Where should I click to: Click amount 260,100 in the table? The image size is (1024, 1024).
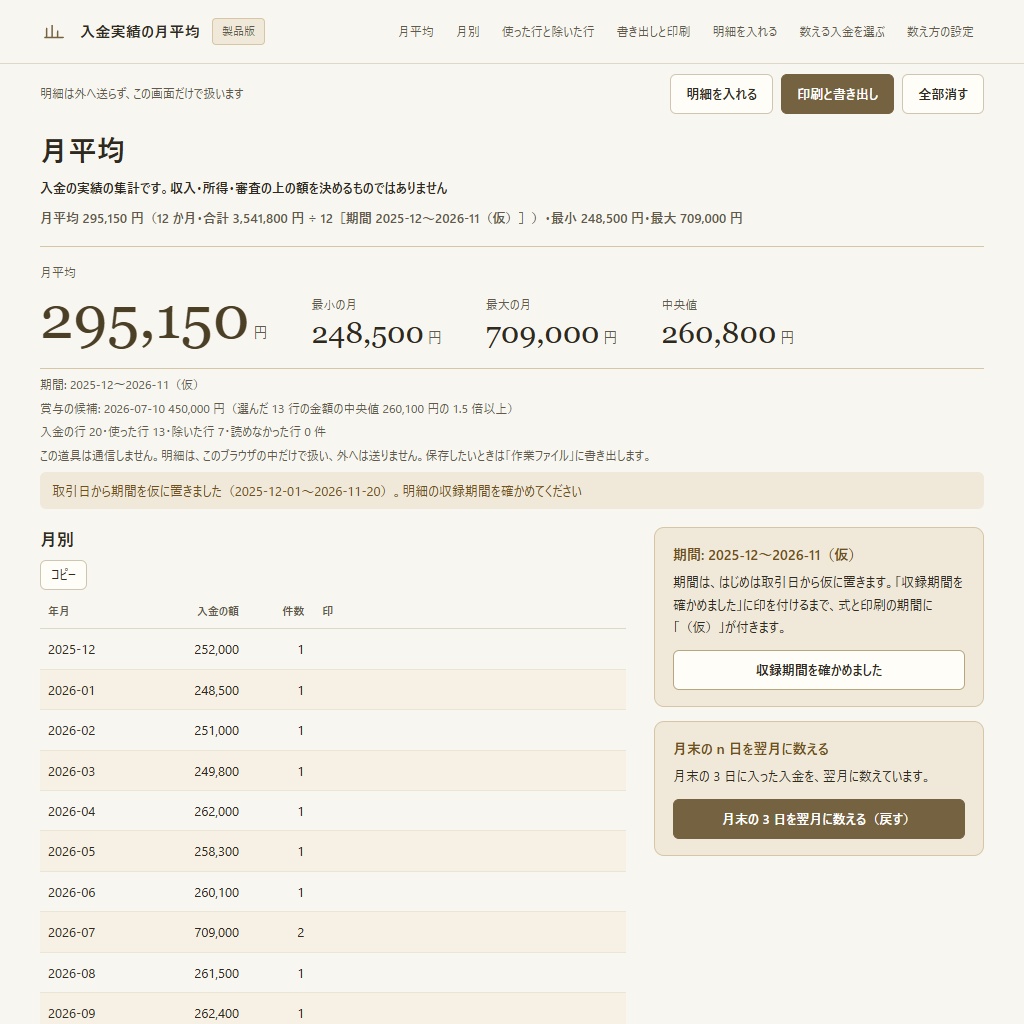[216, 892]
